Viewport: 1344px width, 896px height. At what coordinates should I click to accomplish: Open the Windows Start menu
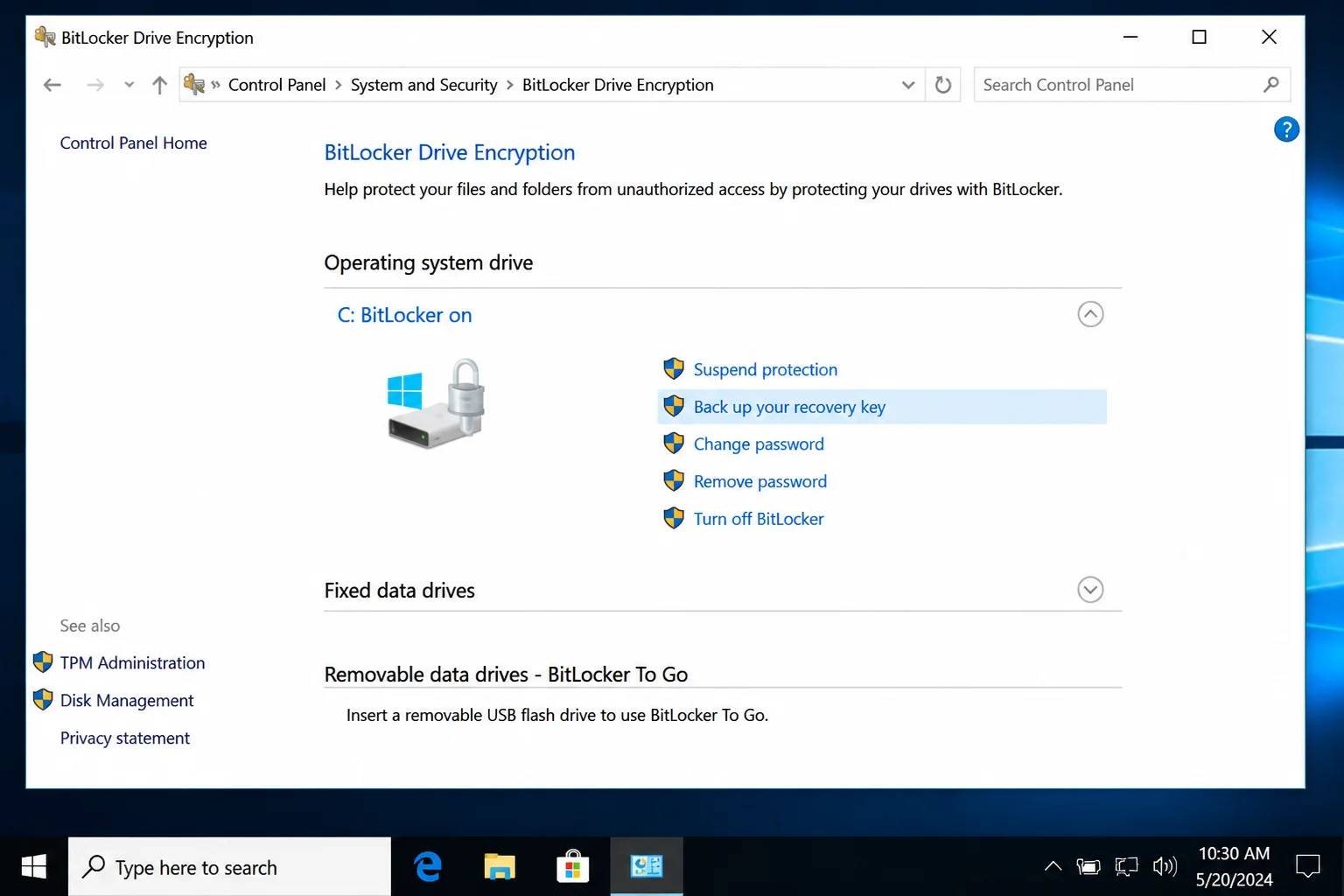[33, 867]
